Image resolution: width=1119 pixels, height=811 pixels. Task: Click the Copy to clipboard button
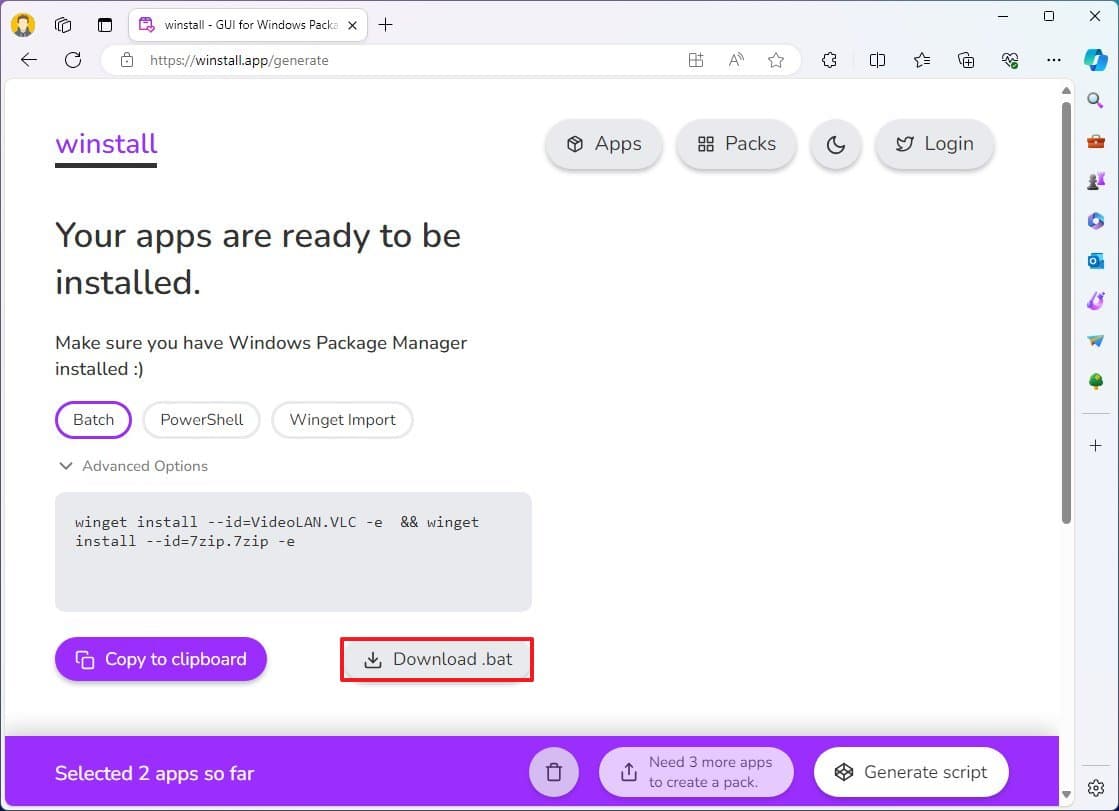coord(161,660)
